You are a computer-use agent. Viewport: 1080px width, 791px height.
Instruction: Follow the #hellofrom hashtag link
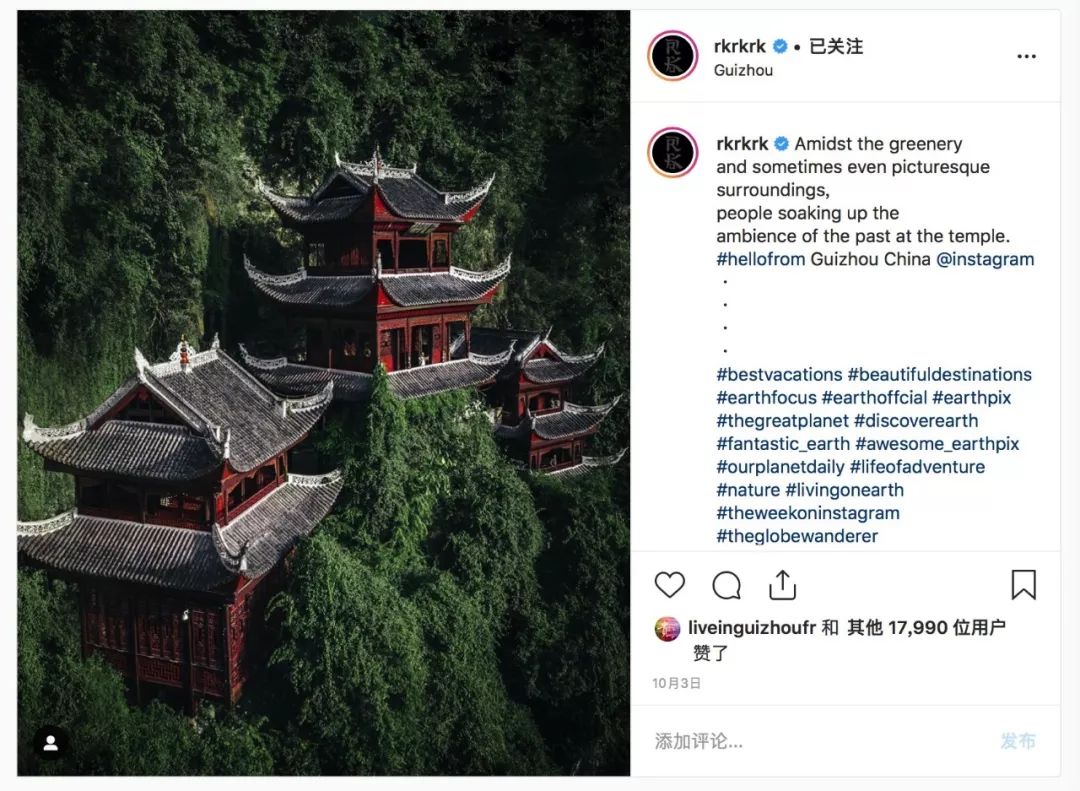[x=760, y=259]
